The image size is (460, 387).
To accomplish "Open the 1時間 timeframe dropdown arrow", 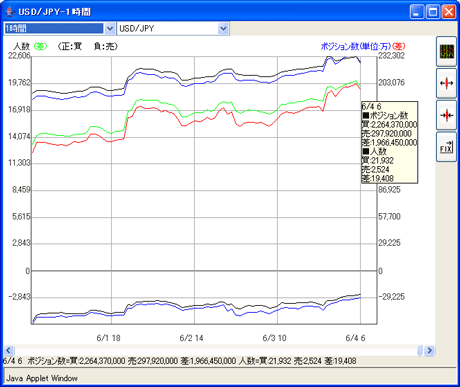I will click(110, 29).
